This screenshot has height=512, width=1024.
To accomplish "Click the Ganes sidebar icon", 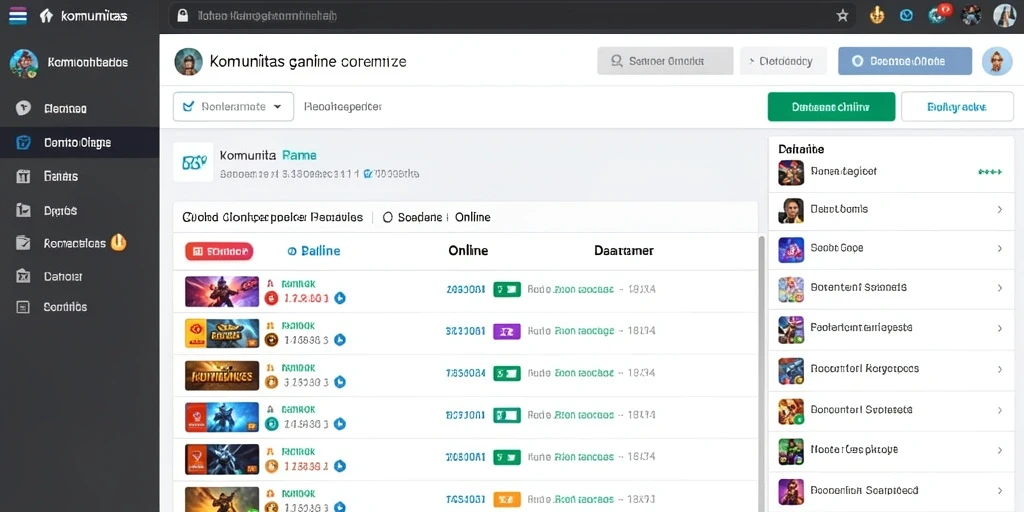I will [x=23, y=176].
